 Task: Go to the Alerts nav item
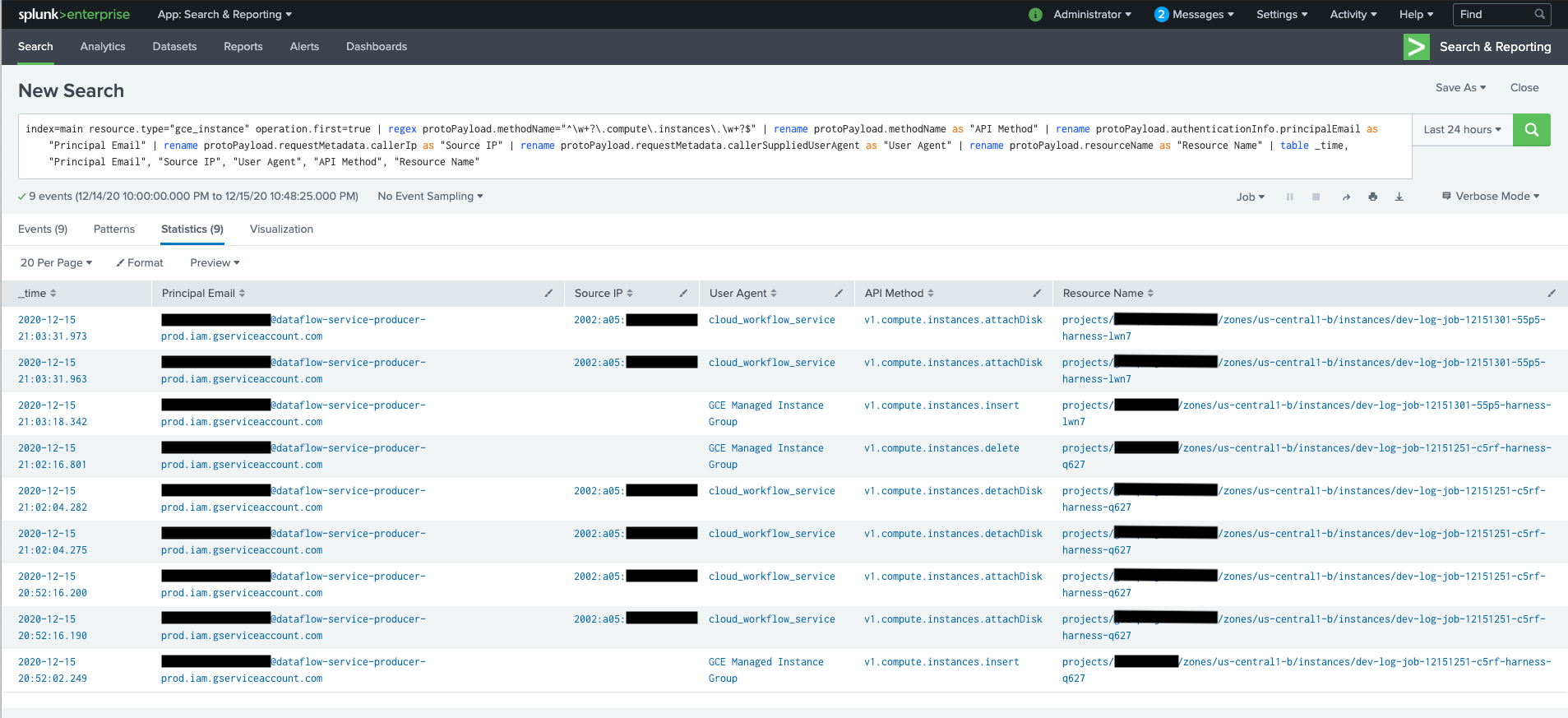[x=304, y=47]
